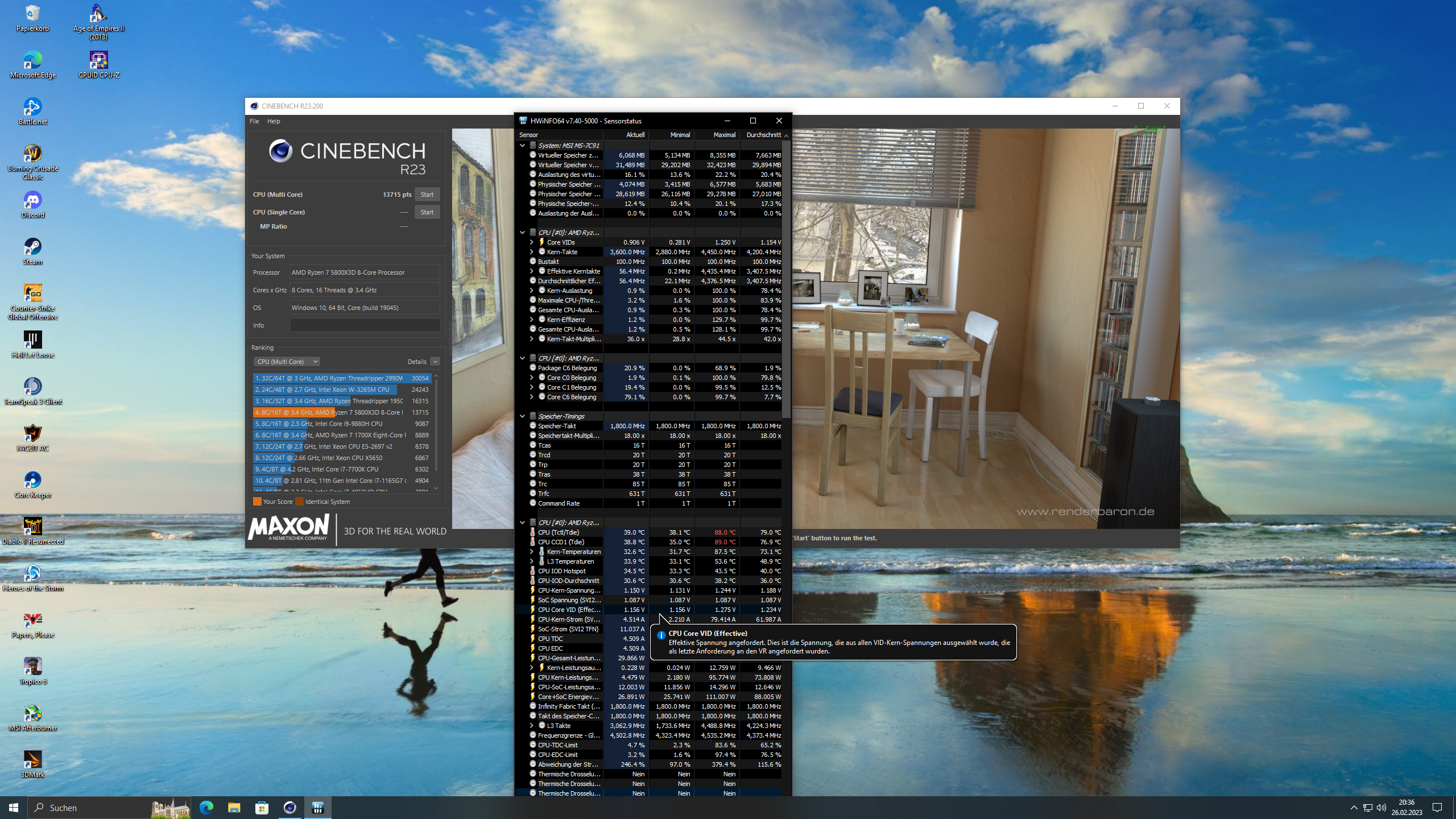Screen dimensions: 1456x819
Task: Click the Info input field
Action: [365, 325]
